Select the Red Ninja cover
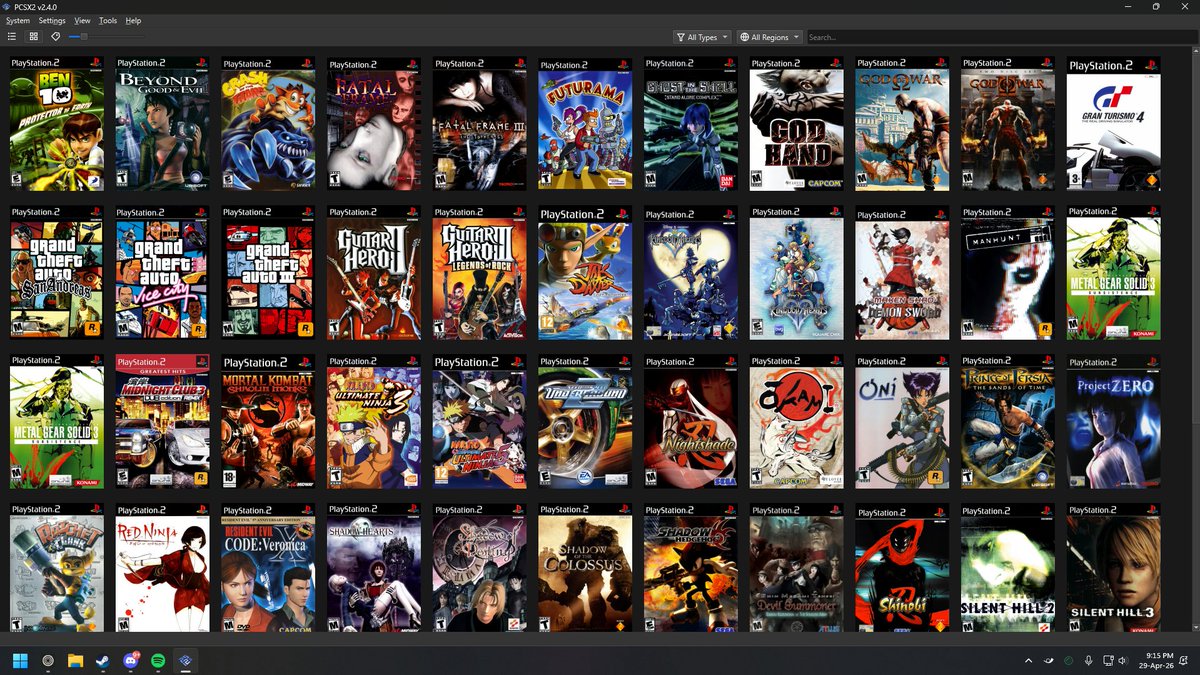 click(x=162, y=568)
